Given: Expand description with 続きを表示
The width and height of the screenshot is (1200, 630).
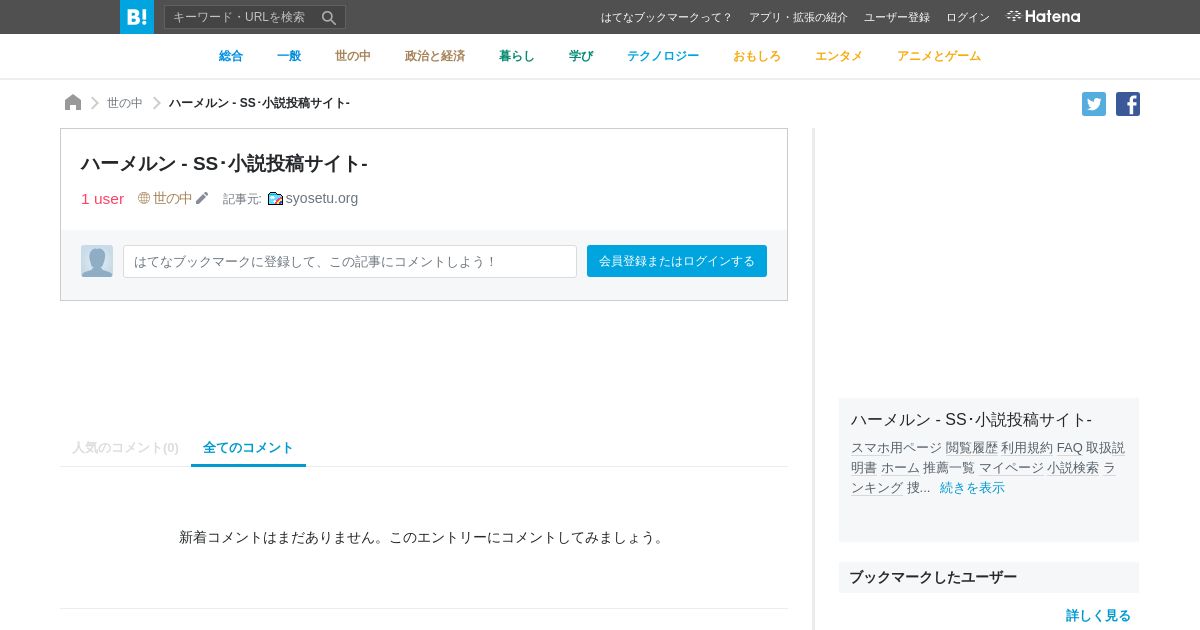Looking at the screenshot, I should pos(972,488).
